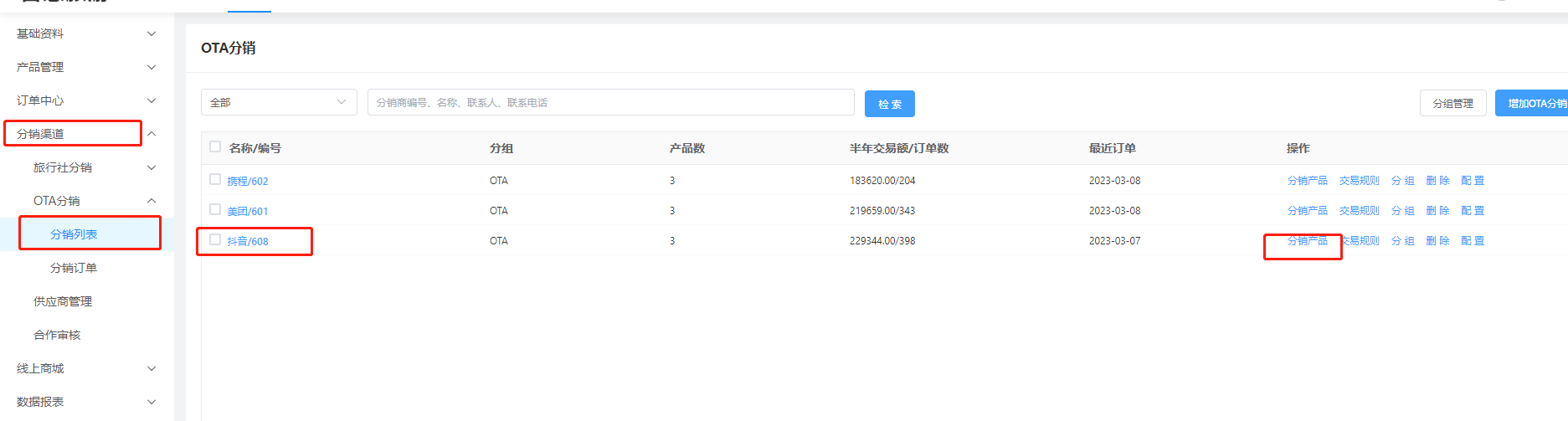Open 分销列表 in the sidebar
The image size is (1568, 421).
74,234
